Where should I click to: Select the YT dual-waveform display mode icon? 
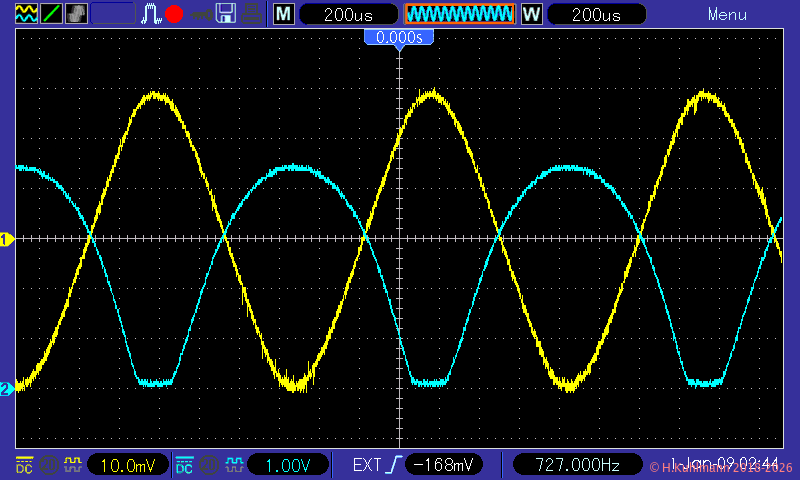pos(25,14)
